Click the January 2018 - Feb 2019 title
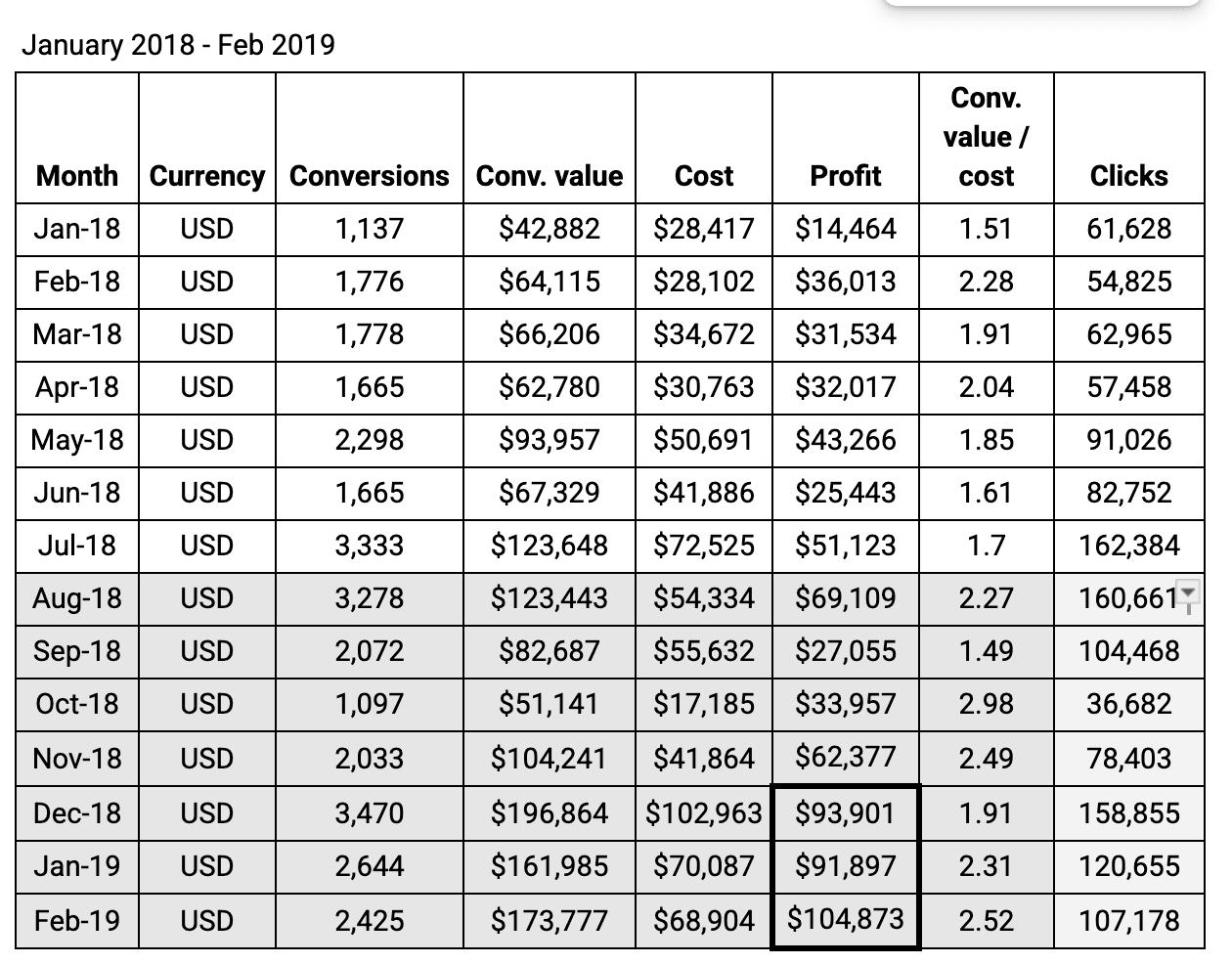 tap(178, 45)
